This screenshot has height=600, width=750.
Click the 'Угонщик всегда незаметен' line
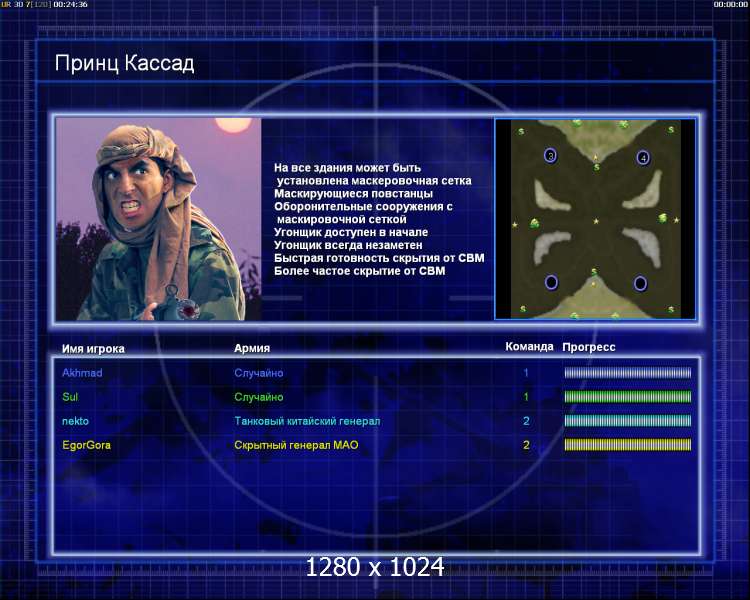(x=348, y=245)
